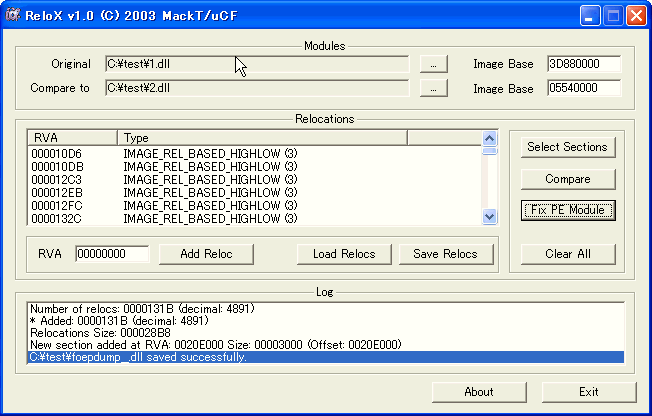The height and width of the screenshot is (416, 652).
Task: Close the ReloX window
Action: pyautogui.click(x=637, y=16)
